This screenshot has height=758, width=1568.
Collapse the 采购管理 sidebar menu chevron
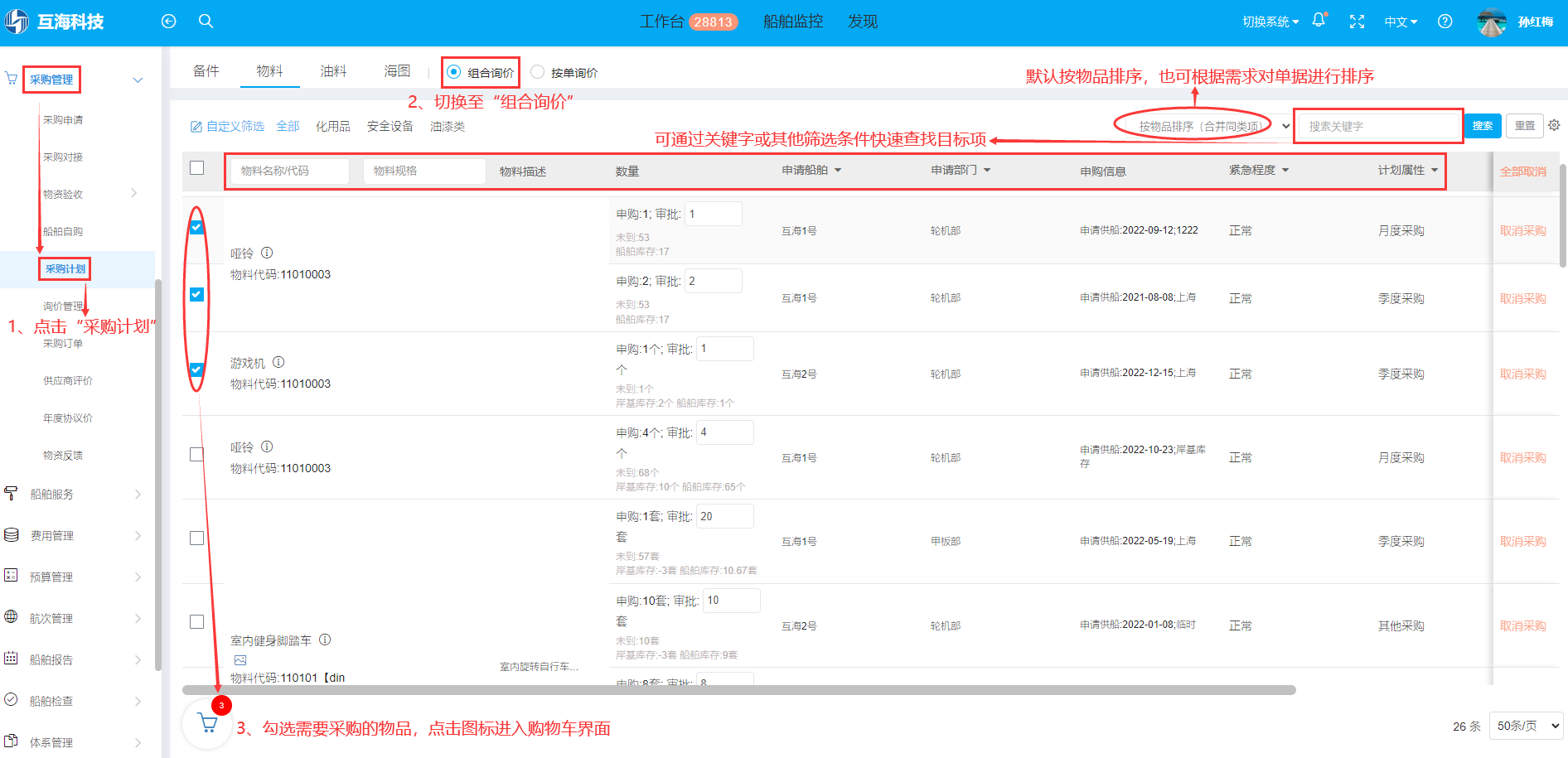pyautogui.click(x=138, y=80)
